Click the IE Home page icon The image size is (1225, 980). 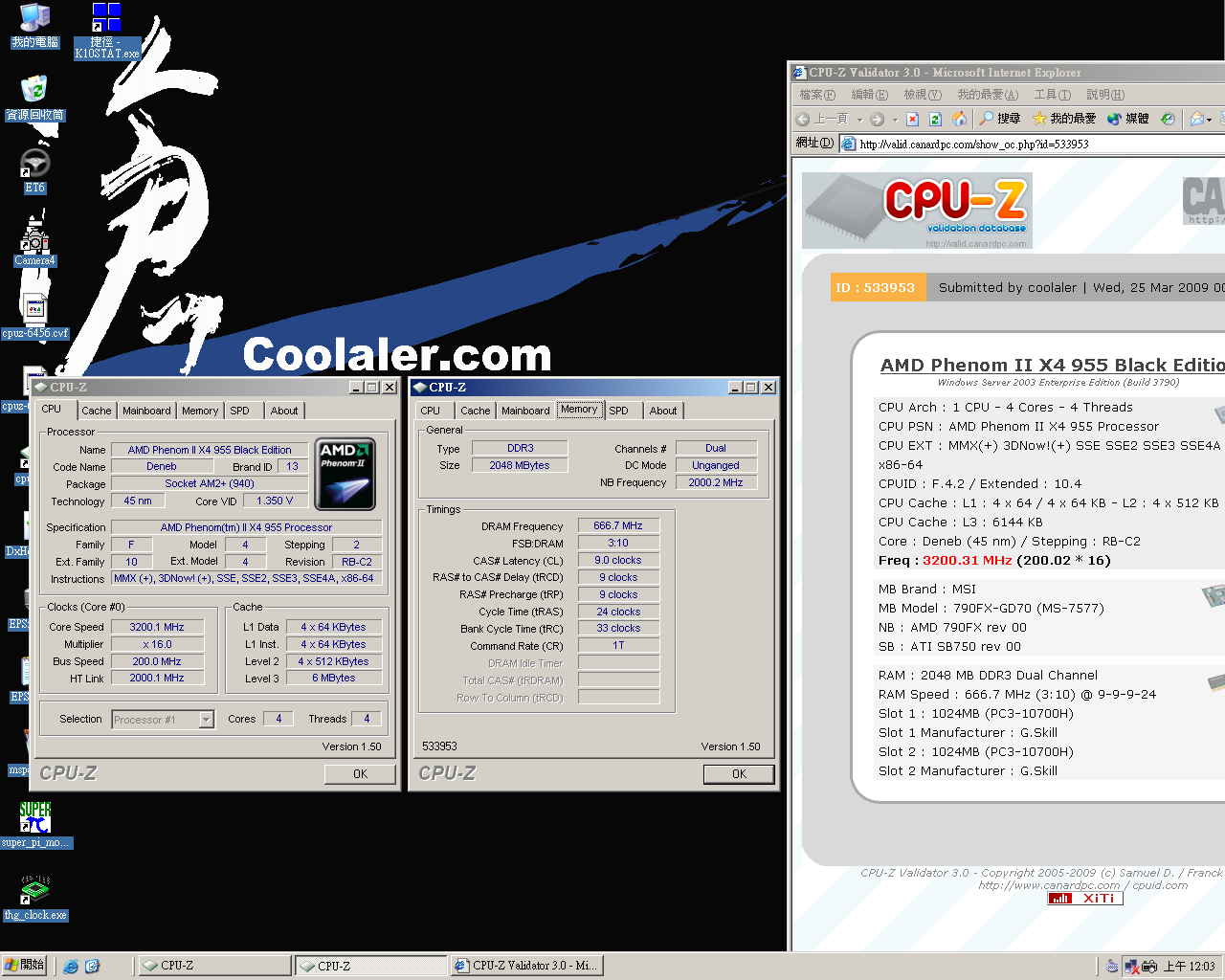[x=959, y=119]
